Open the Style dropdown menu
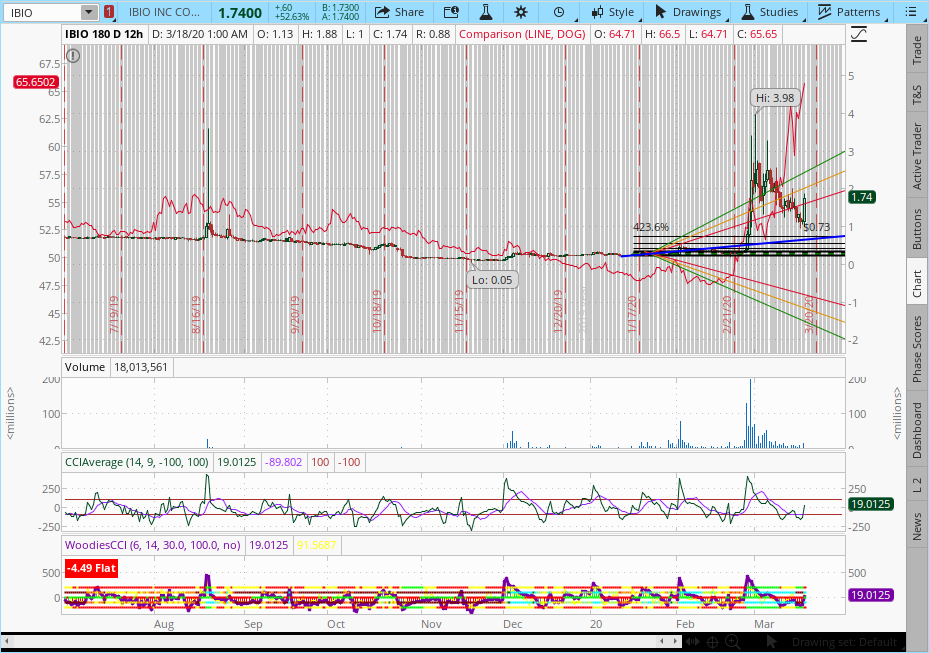 pos(612,12)
